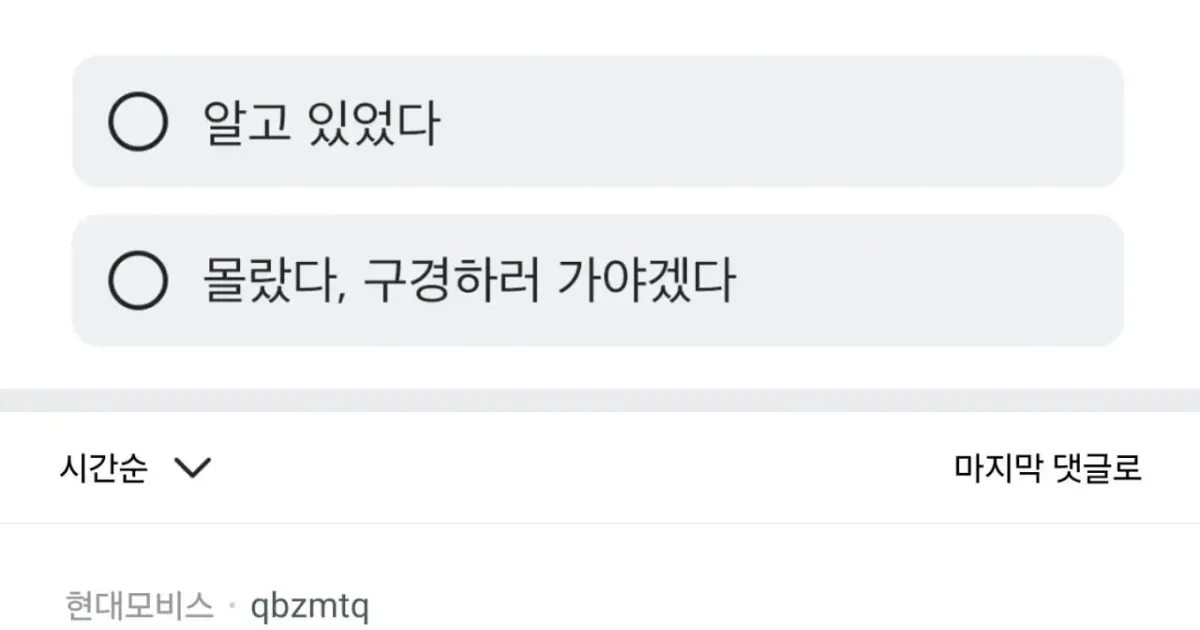Click the first poll option card
1200x630 pixels.
click(x=600, y=119)
